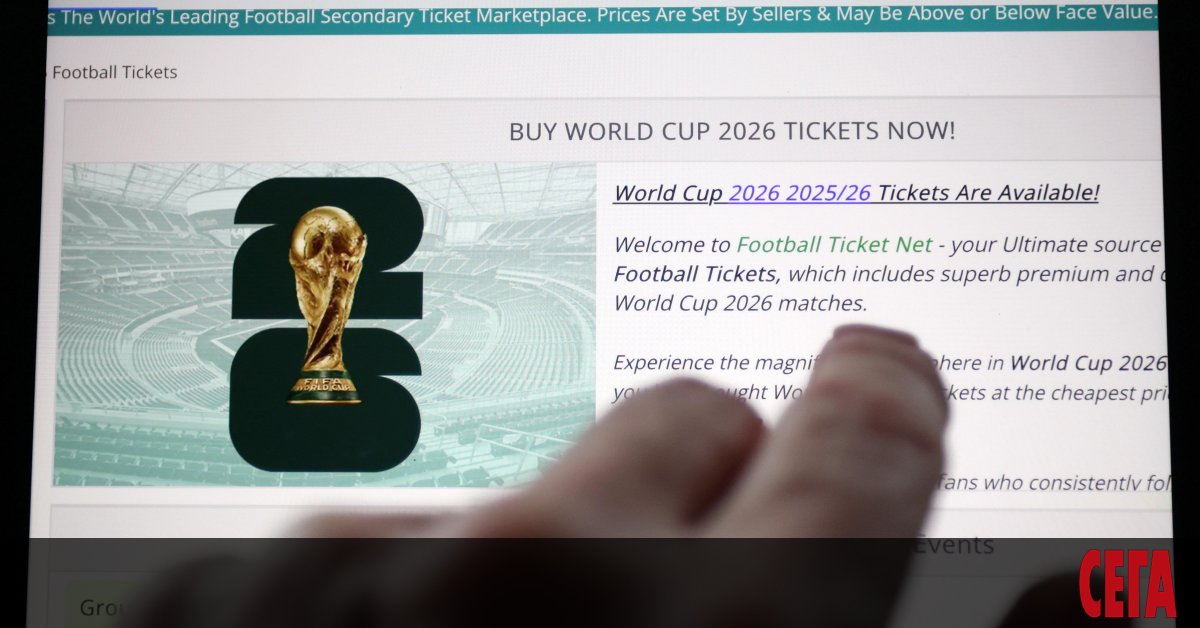
Task: Click the bold 'Football Tickets' text in the welcome paragraph
Action: [x=694, y=274]
